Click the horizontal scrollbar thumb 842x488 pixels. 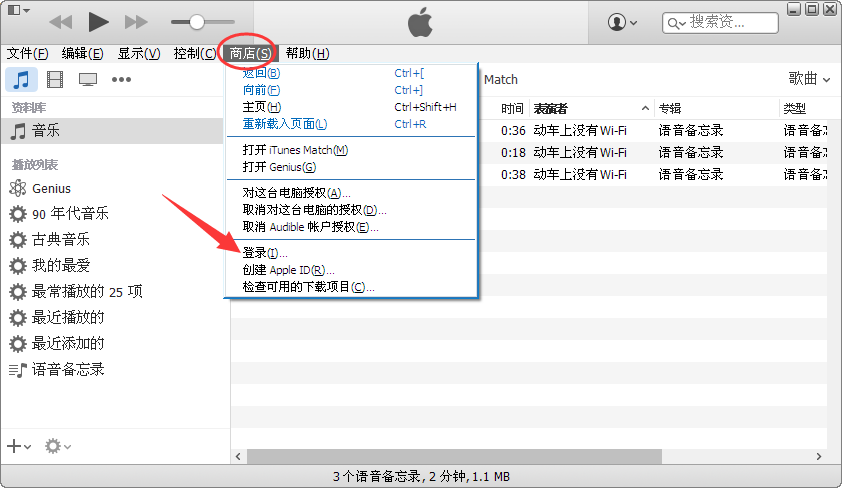point(454,456)
